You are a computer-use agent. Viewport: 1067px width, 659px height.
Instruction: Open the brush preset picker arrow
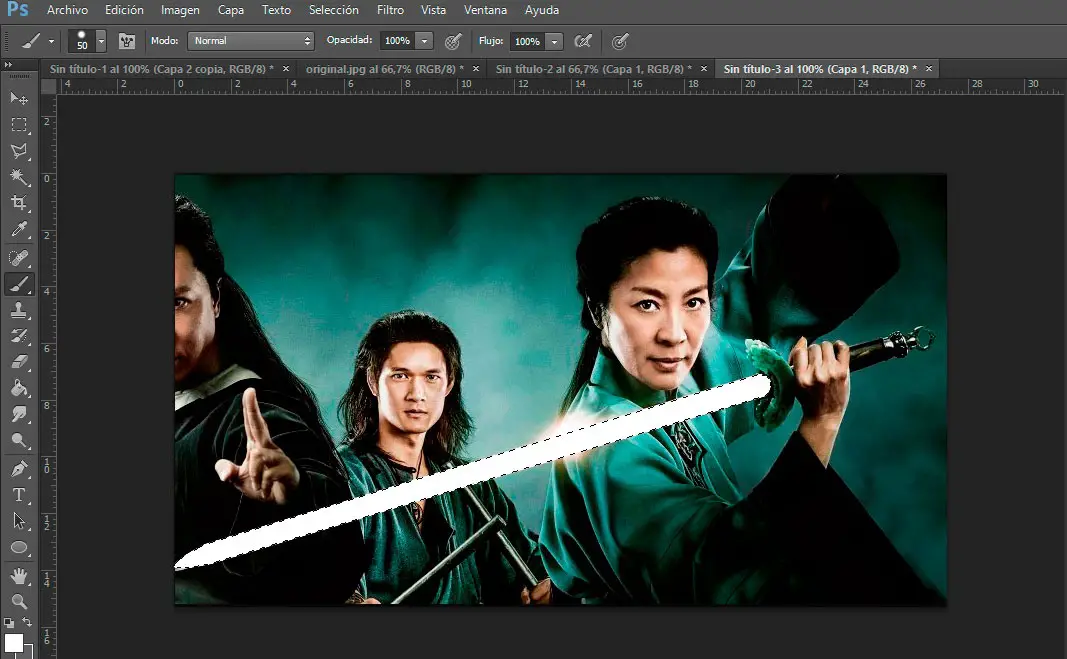(101, 42)
